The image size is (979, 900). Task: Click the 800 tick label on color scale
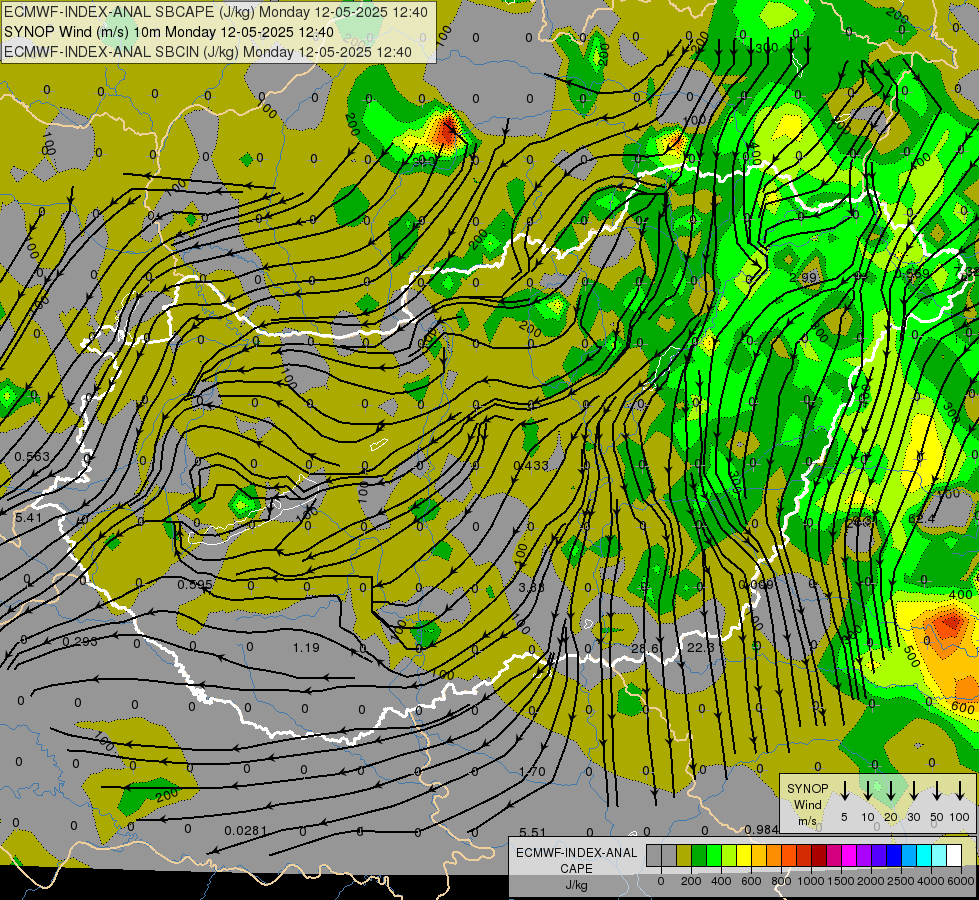[x=780, y=881]
